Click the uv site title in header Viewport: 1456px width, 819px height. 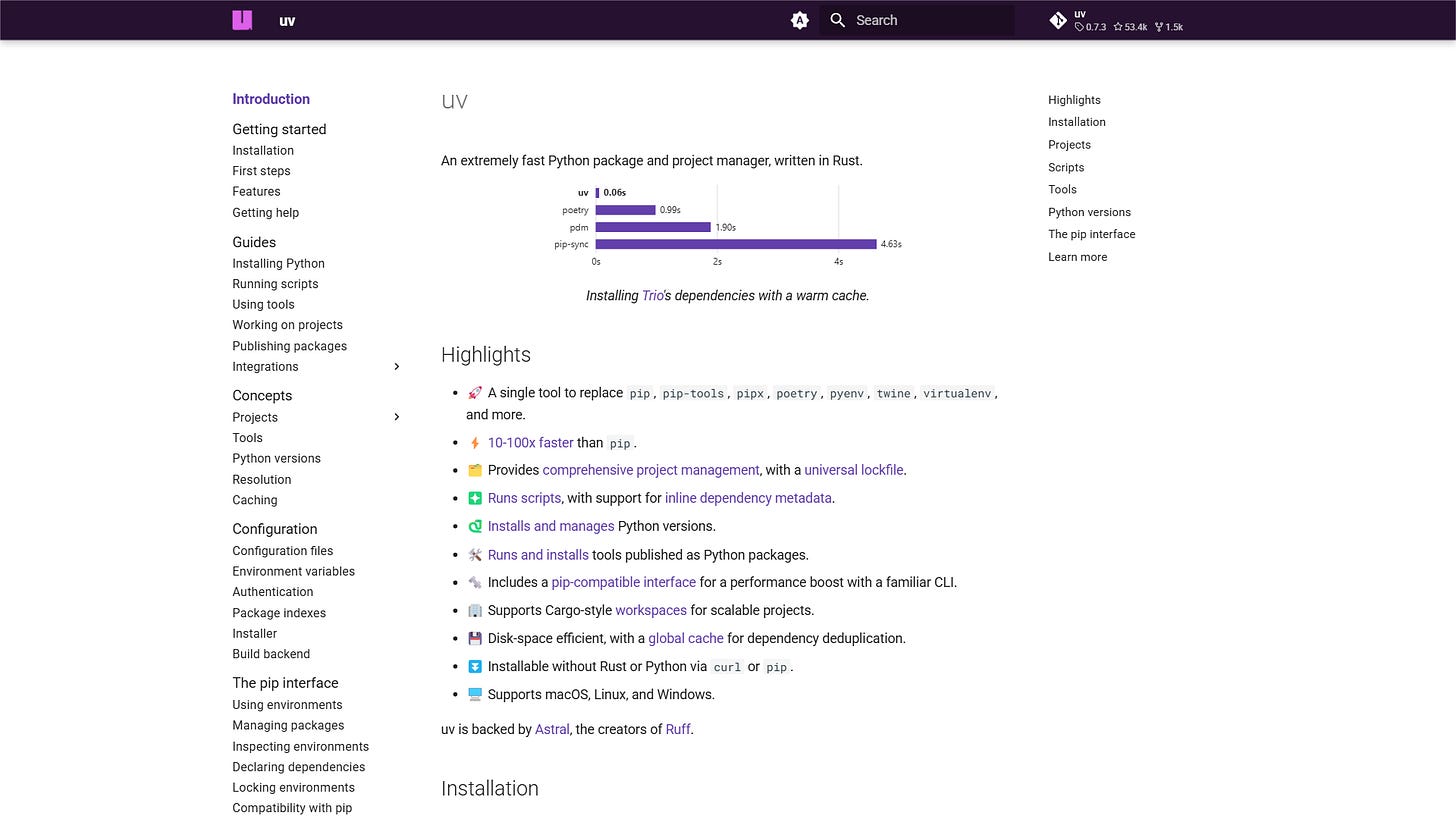[x=287, y=20]
